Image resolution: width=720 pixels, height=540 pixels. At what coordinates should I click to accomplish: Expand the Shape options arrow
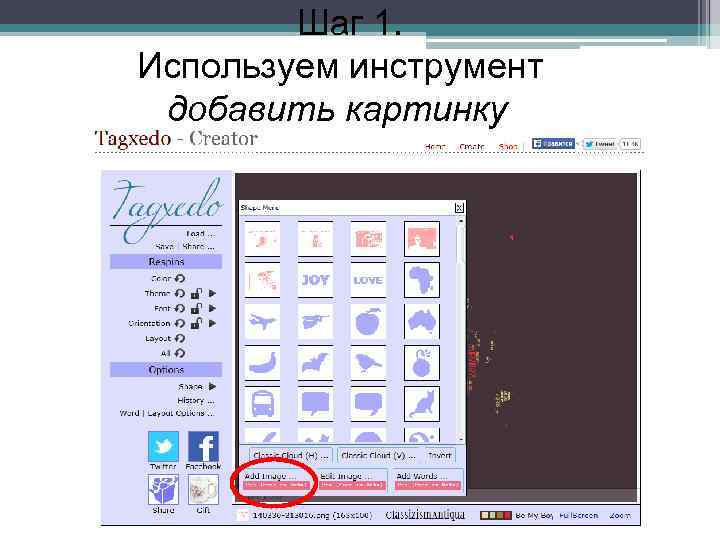pos(212,386)
